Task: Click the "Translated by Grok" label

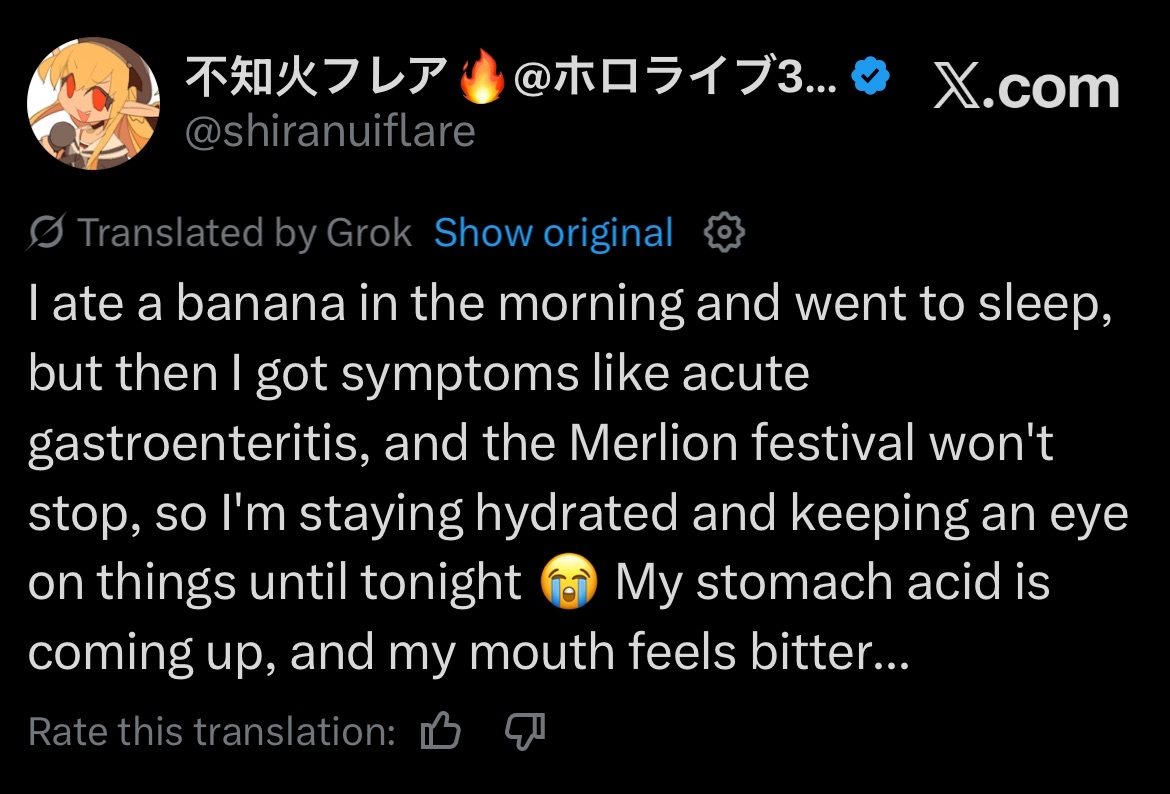Action: 244,233
